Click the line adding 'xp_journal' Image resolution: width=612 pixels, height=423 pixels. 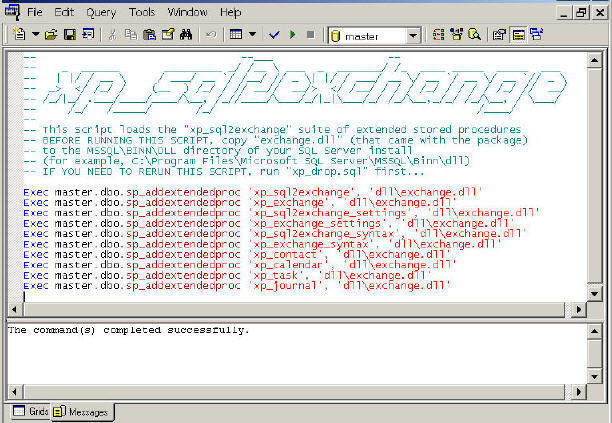237,286
